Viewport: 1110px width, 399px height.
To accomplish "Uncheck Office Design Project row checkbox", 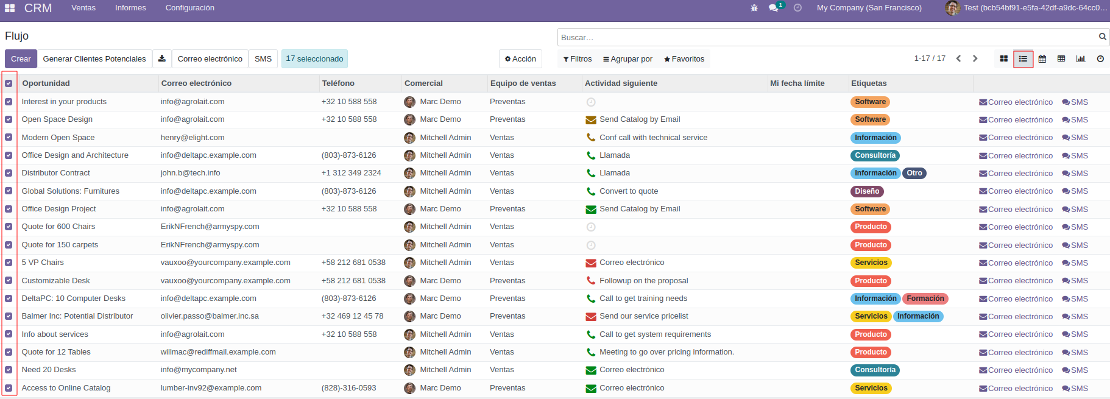I will [8, 209].
